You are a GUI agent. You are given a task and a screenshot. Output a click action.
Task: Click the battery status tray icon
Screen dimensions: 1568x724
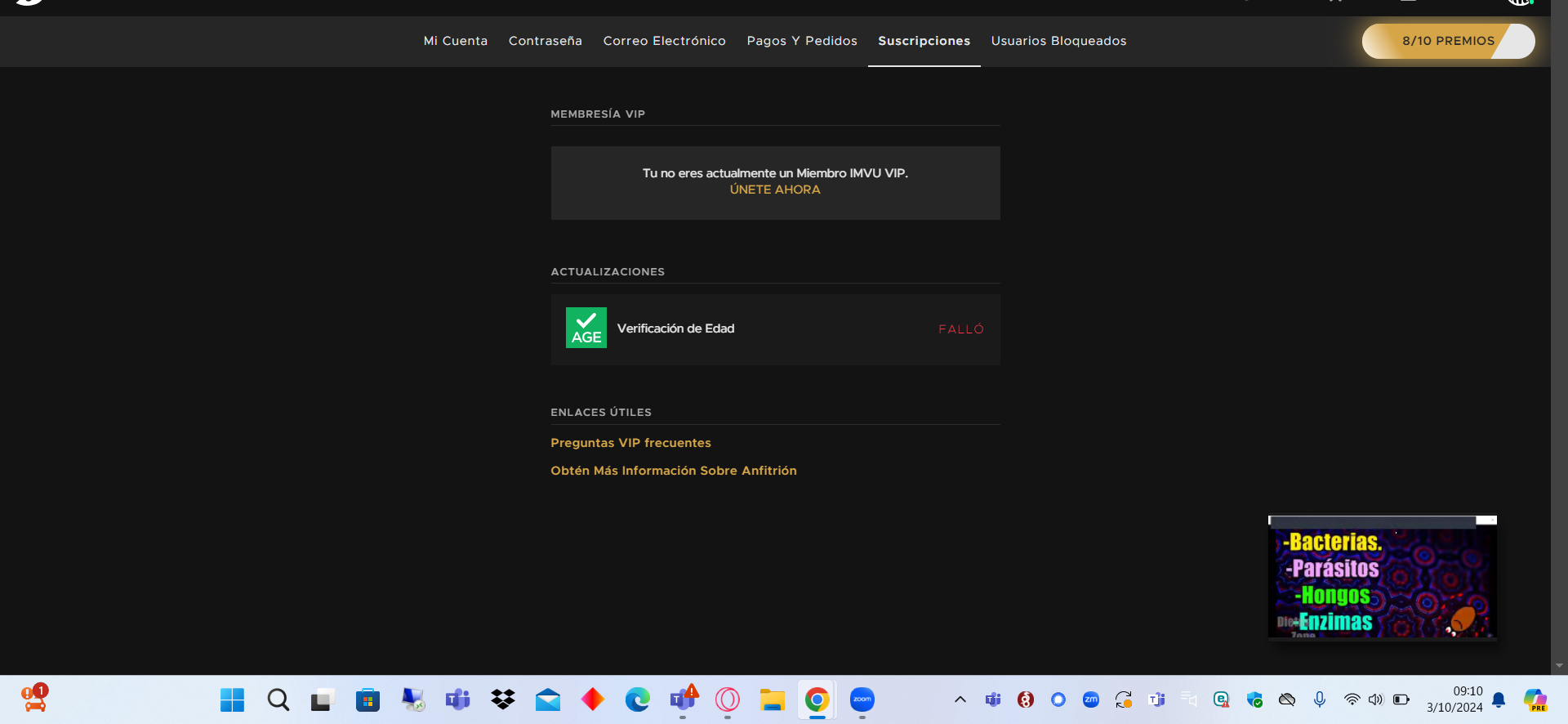(x=1401, y=699)
